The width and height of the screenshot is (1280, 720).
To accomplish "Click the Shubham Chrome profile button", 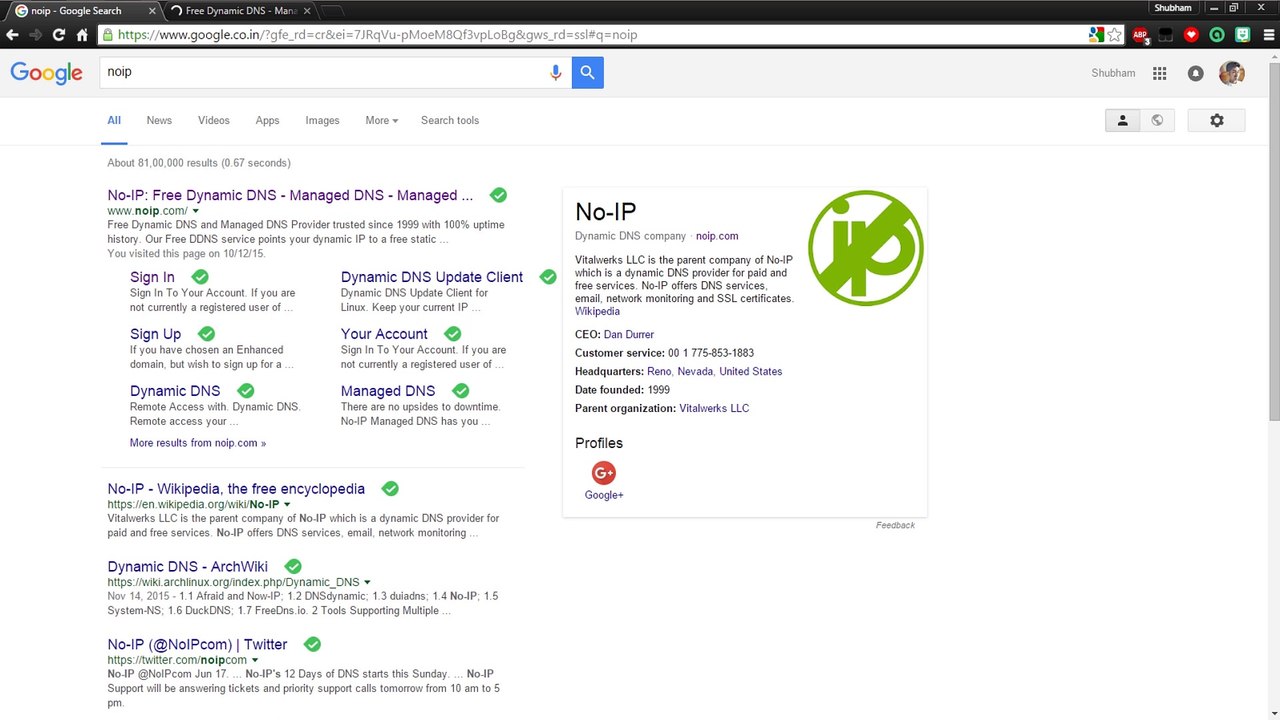I will [x=1173, y=8].
